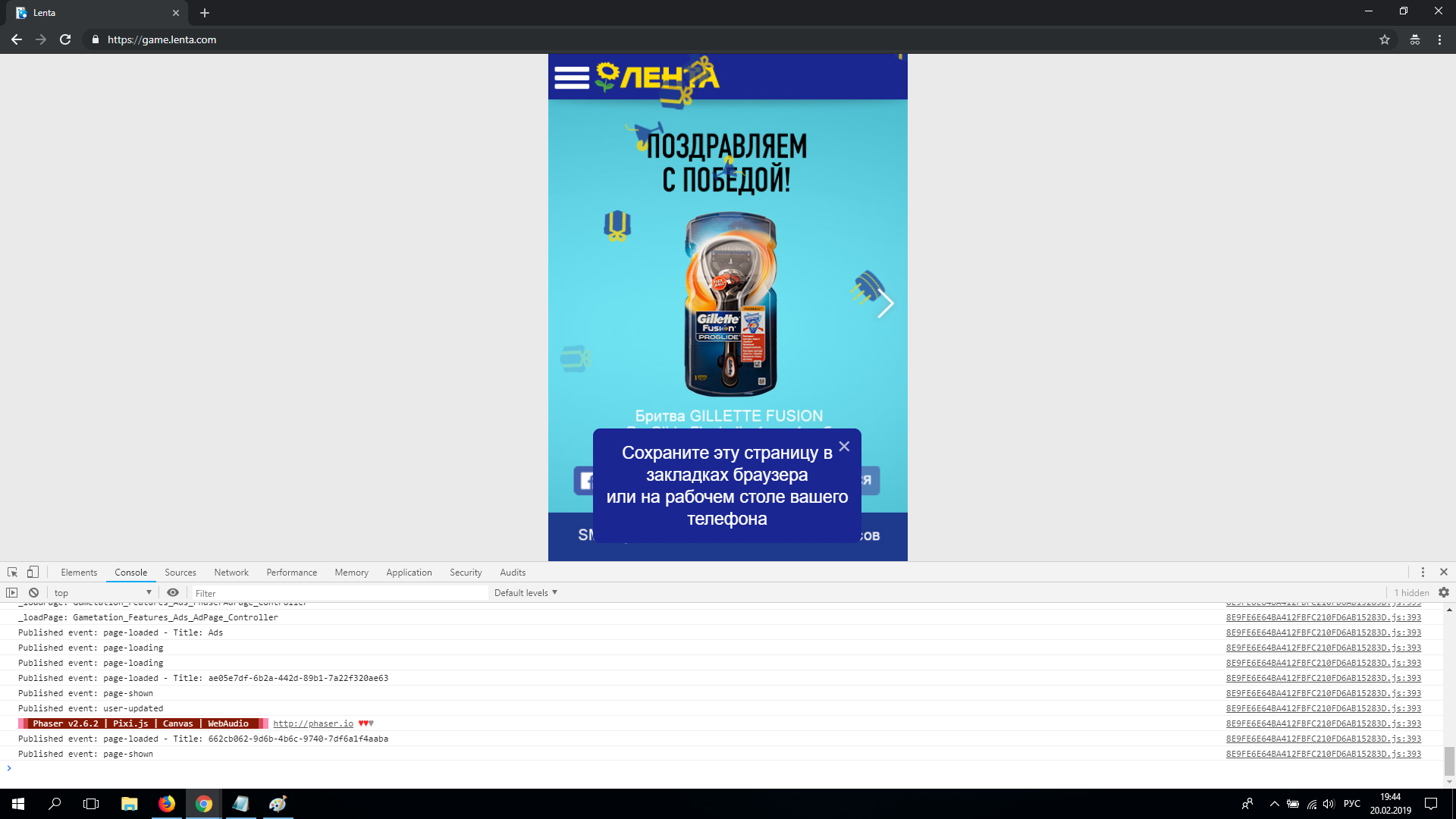The image size is (1456, 819).
Task: Open source link for 'user-updated' log line
Action: [1323, 708]
